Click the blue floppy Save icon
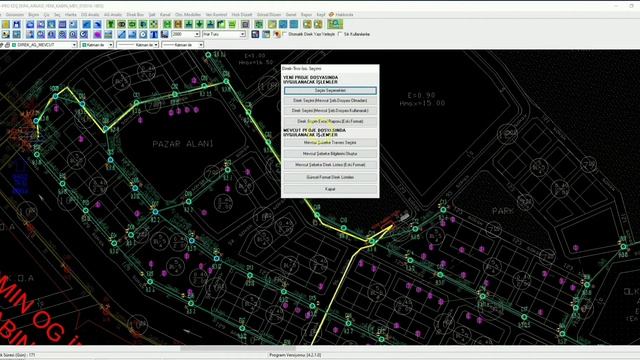 tap(16, 24)
